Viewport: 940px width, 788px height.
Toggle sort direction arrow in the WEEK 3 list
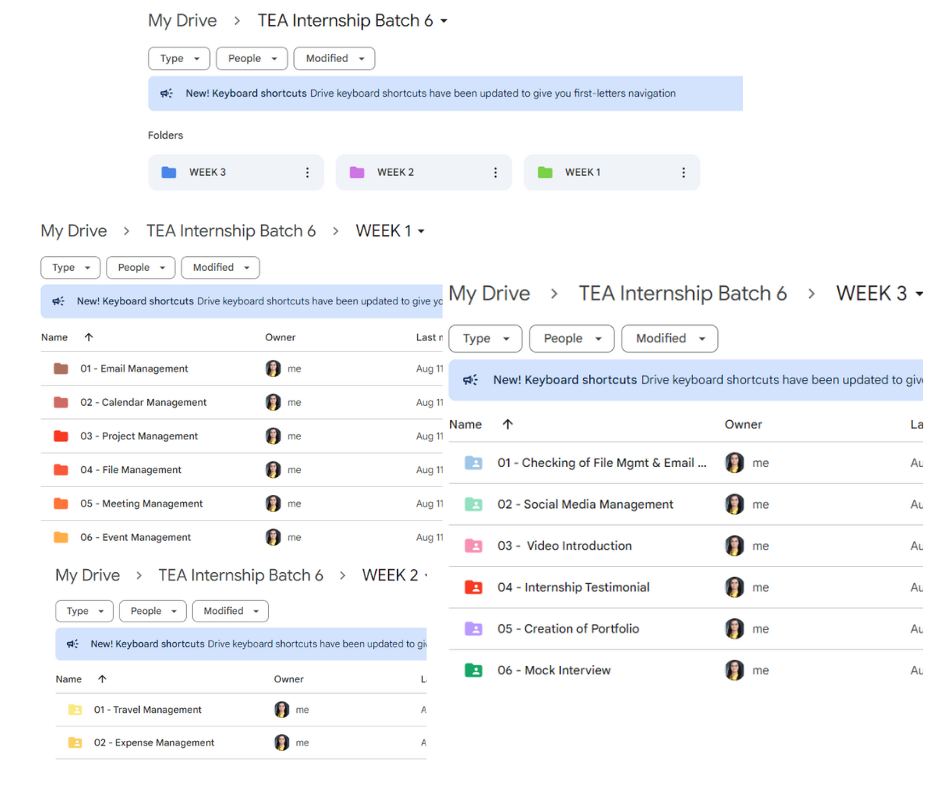tap(508, 424)
